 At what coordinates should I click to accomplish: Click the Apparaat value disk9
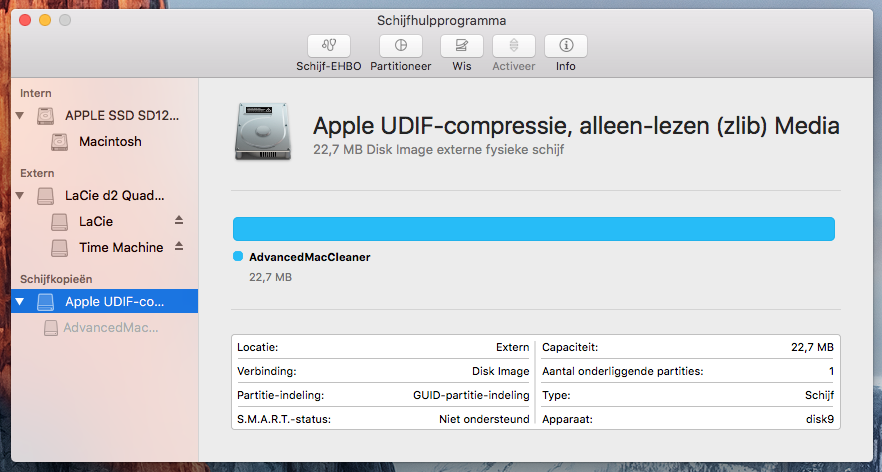pyautogui.click(x=820, y=419)
